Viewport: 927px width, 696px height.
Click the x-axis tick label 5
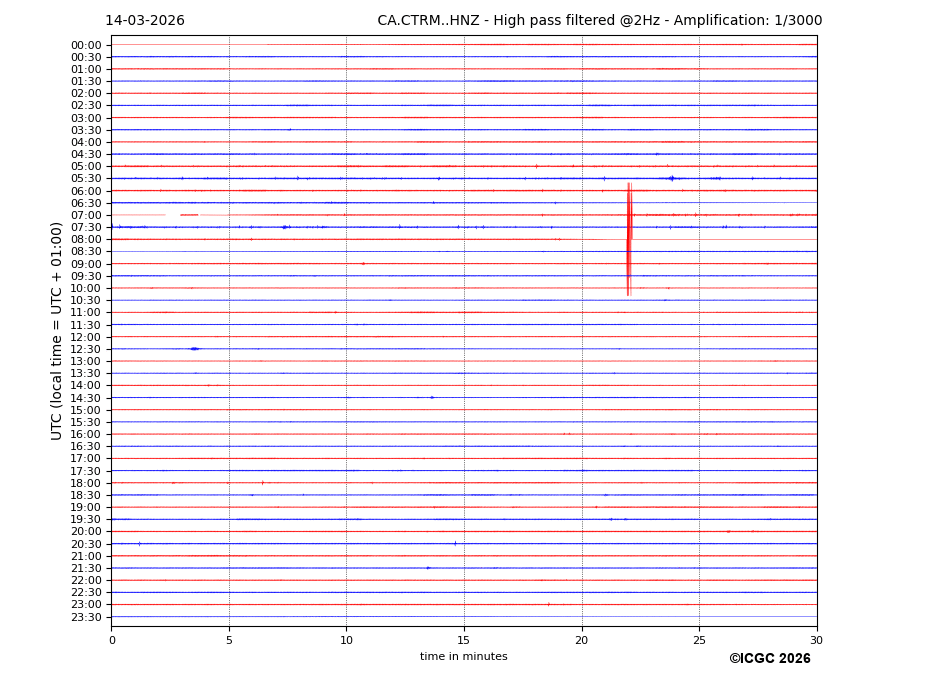(x=229, y=640)
